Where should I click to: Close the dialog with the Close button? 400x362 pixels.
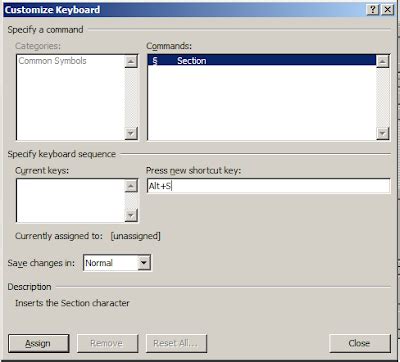(x=360, y=343)
